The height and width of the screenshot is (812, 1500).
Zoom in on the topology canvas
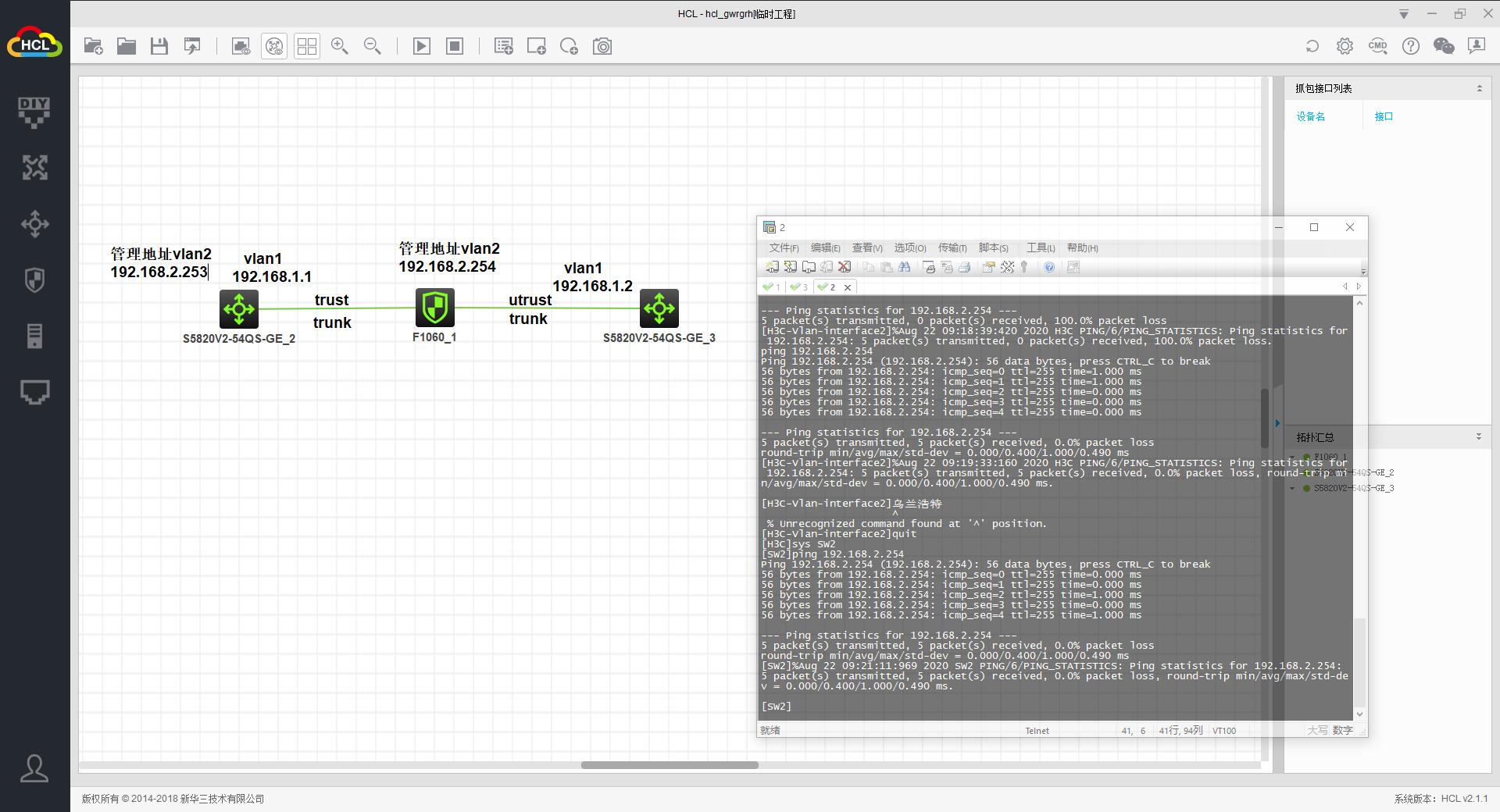tap(339, 47)
